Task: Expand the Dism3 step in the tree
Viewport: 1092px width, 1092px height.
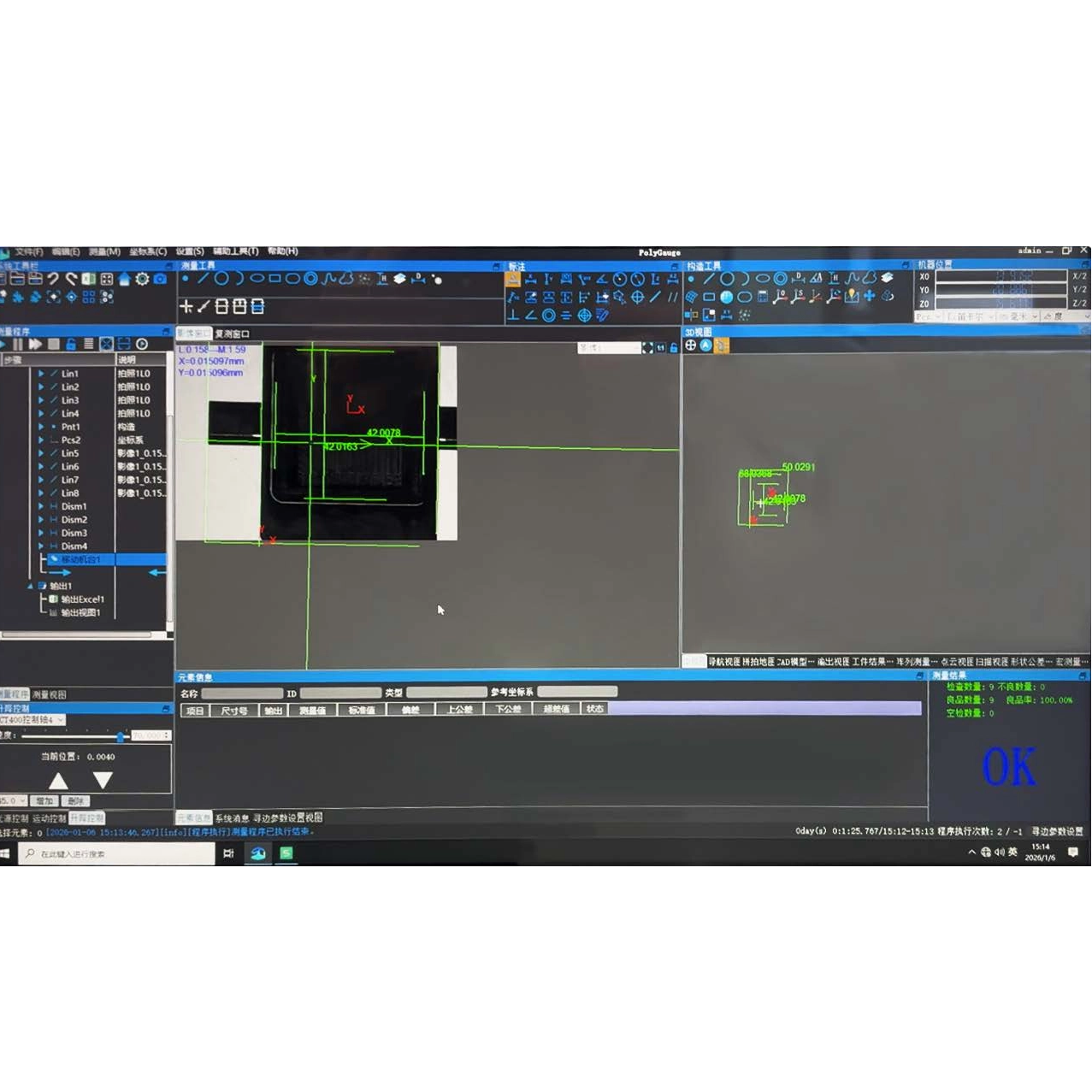Action: (40, 533)
